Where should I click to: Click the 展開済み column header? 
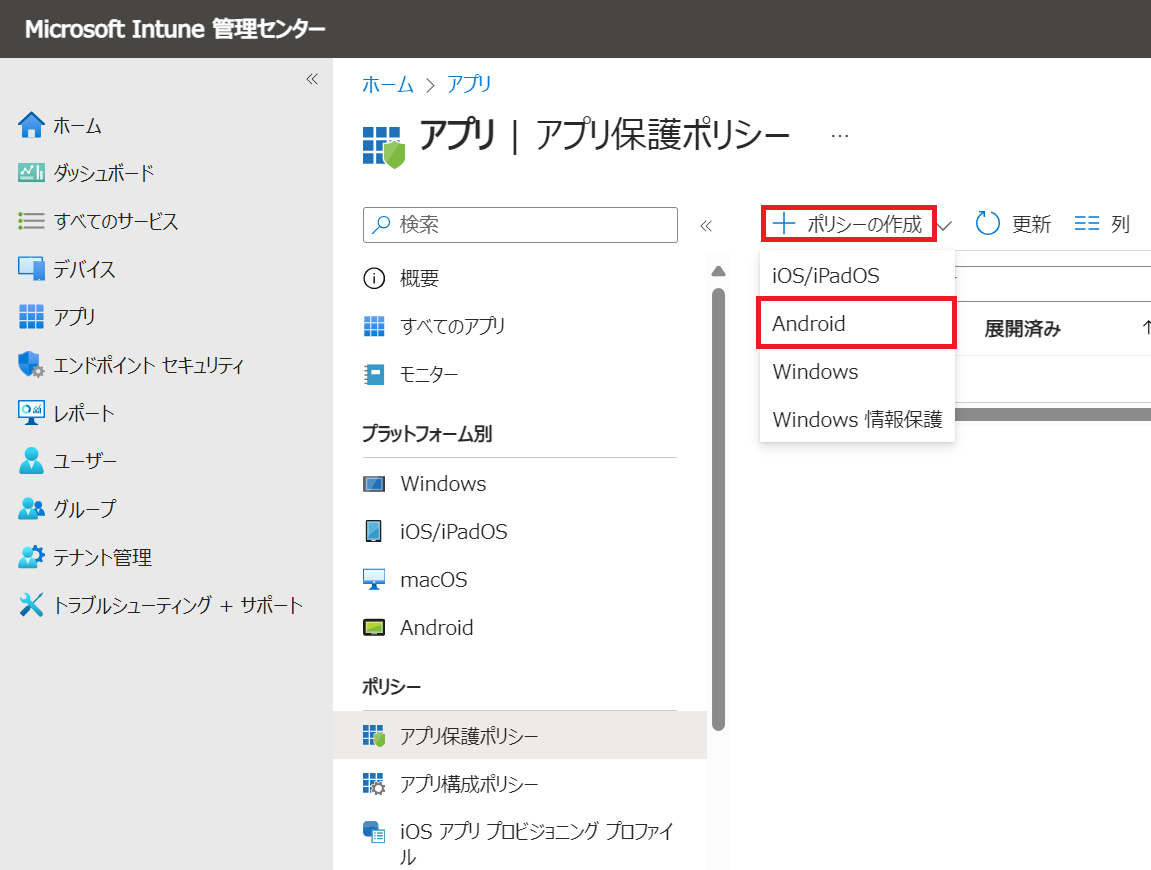[1023, 328]
